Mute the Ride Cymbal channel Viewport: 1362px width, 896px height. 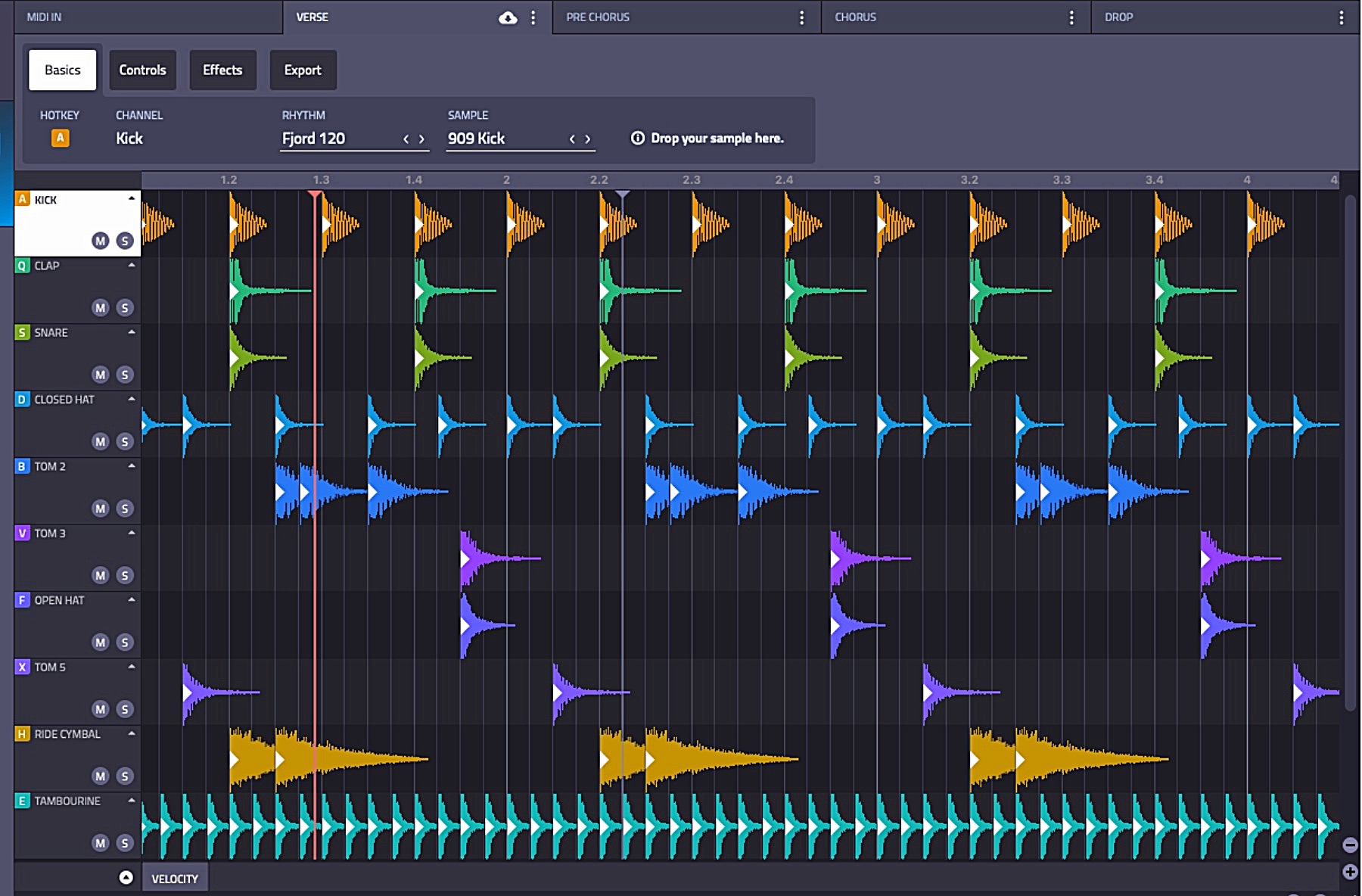coord(101,776)
